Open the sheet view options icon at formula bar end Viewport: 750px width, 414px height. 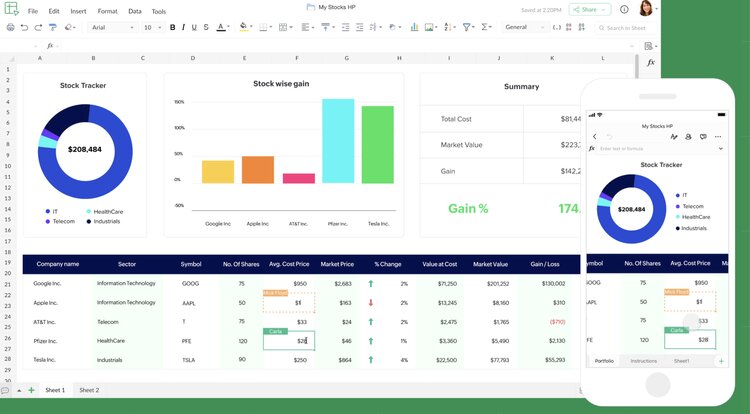point(650,46)
